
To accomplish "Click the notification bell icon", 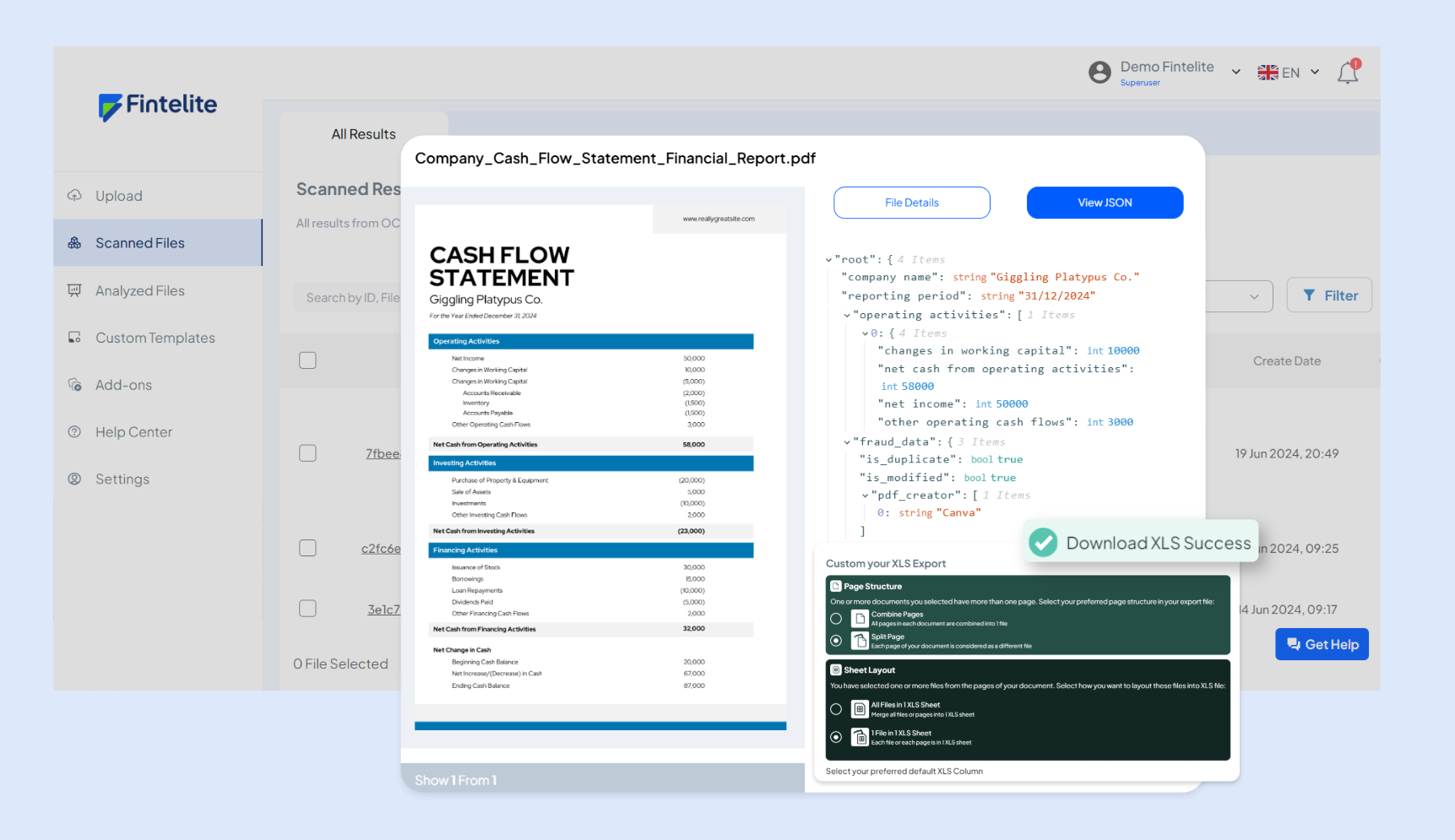I will click(x=1347, y=73).
